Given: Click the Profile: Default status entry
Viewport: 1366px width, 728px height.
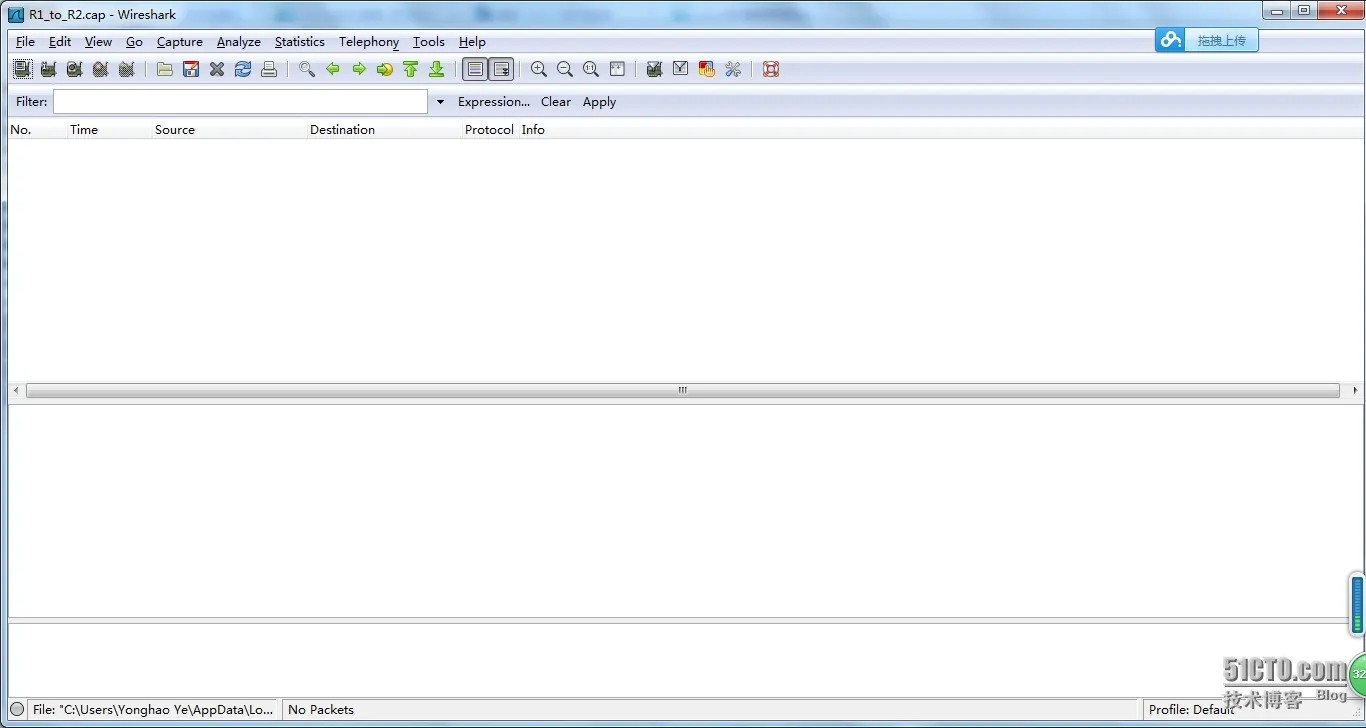Looking at the screenshot, I should tap(1192, 710).
